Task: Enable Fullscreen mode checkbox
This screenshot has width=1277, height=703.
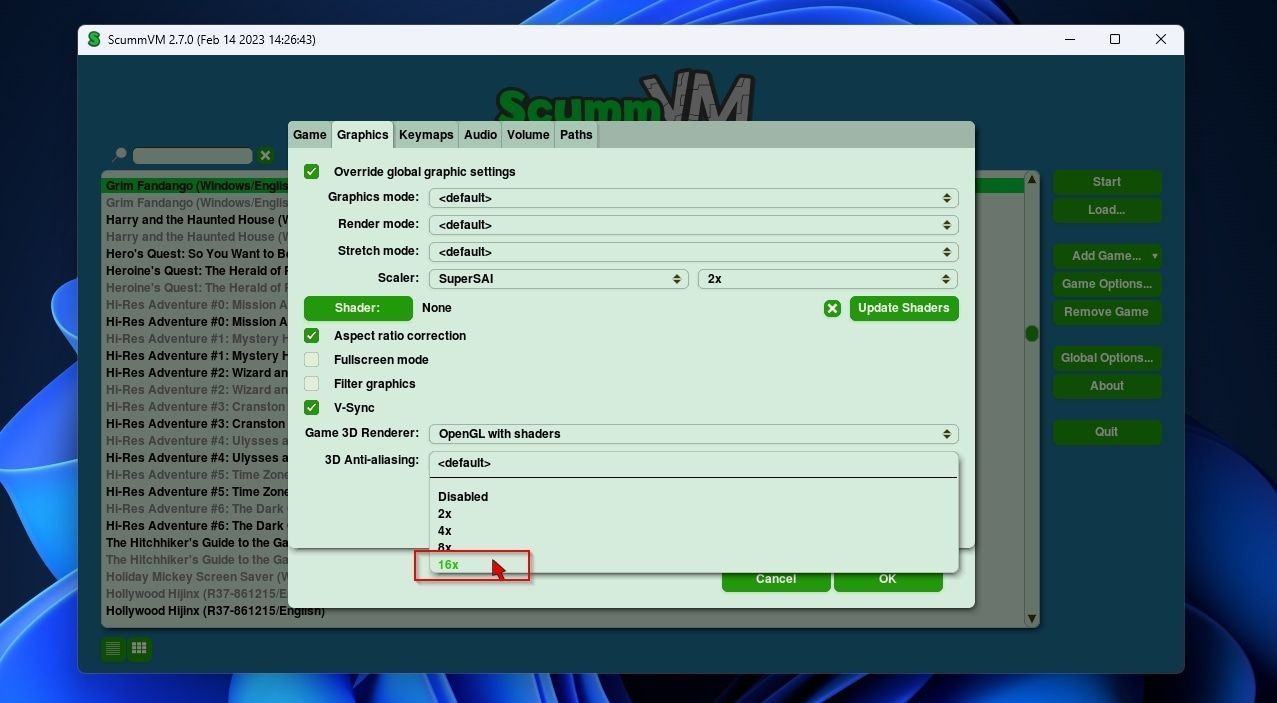Action: [x=312, y=360]
